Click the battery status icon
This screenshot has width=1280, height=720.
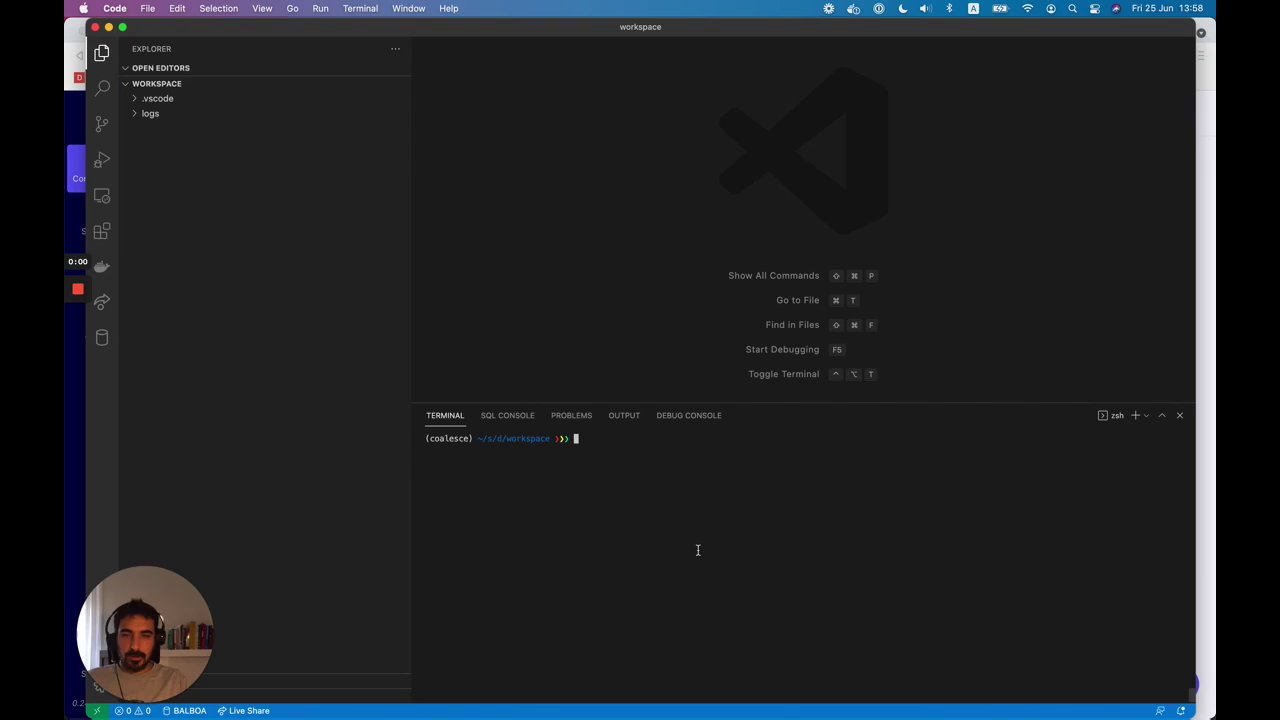pyautogui.click(x=1000, y=9)
